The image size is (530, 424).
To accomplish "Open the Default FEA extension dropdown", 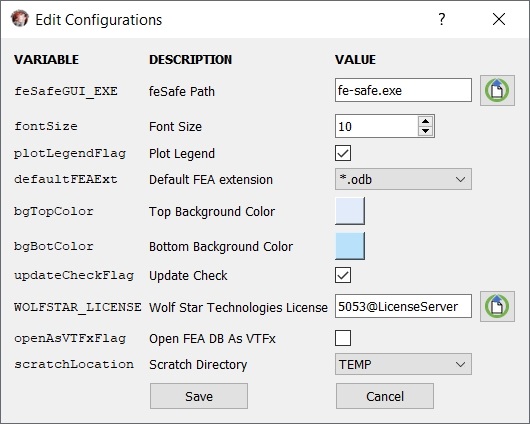I will [403, 179].
